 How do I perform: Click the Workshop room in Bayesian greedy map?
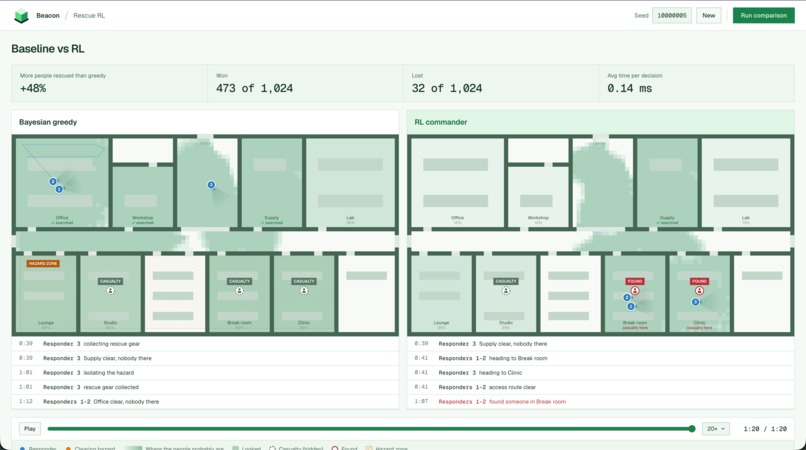coord(142,196)
